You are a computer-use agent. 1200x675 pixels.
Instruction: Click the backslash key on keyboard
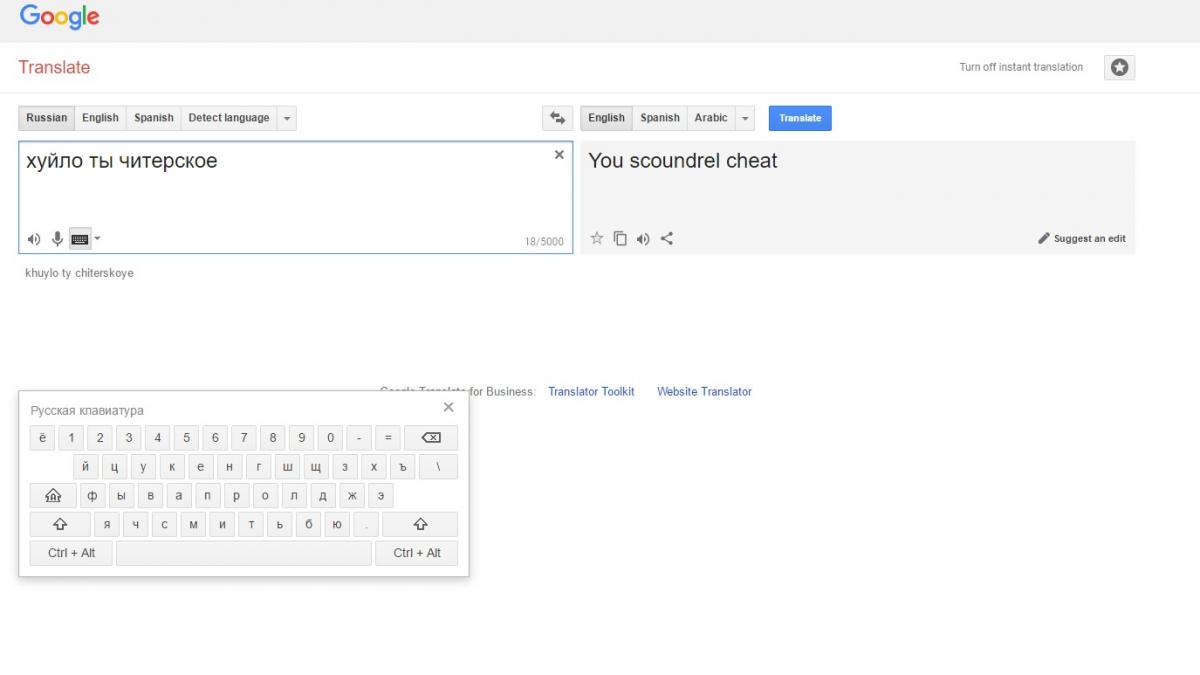(x=438, y=467)
